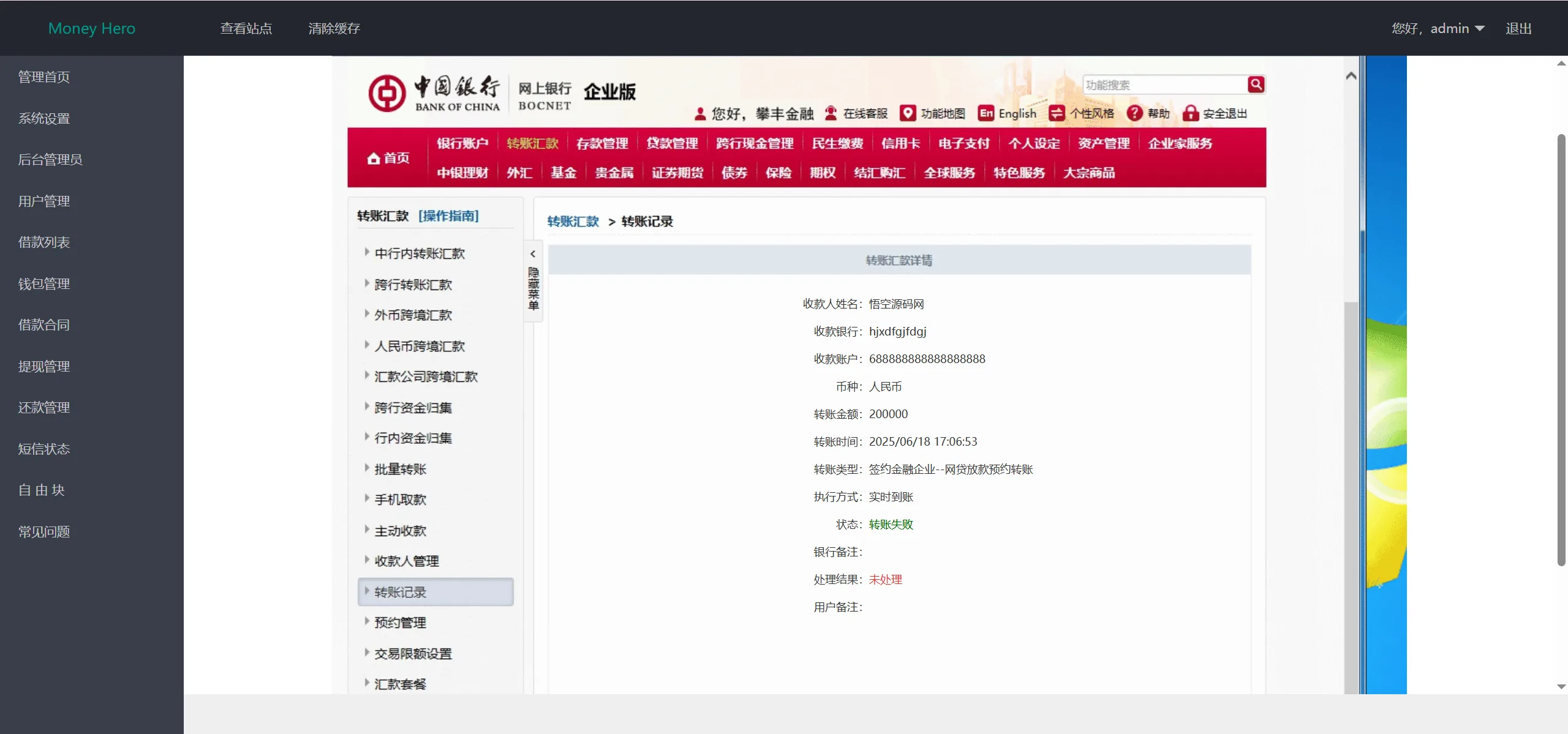The image size is (1568, 734).
Task: Open 用户管理 in left sidebar
Action: tap(44, 201)
